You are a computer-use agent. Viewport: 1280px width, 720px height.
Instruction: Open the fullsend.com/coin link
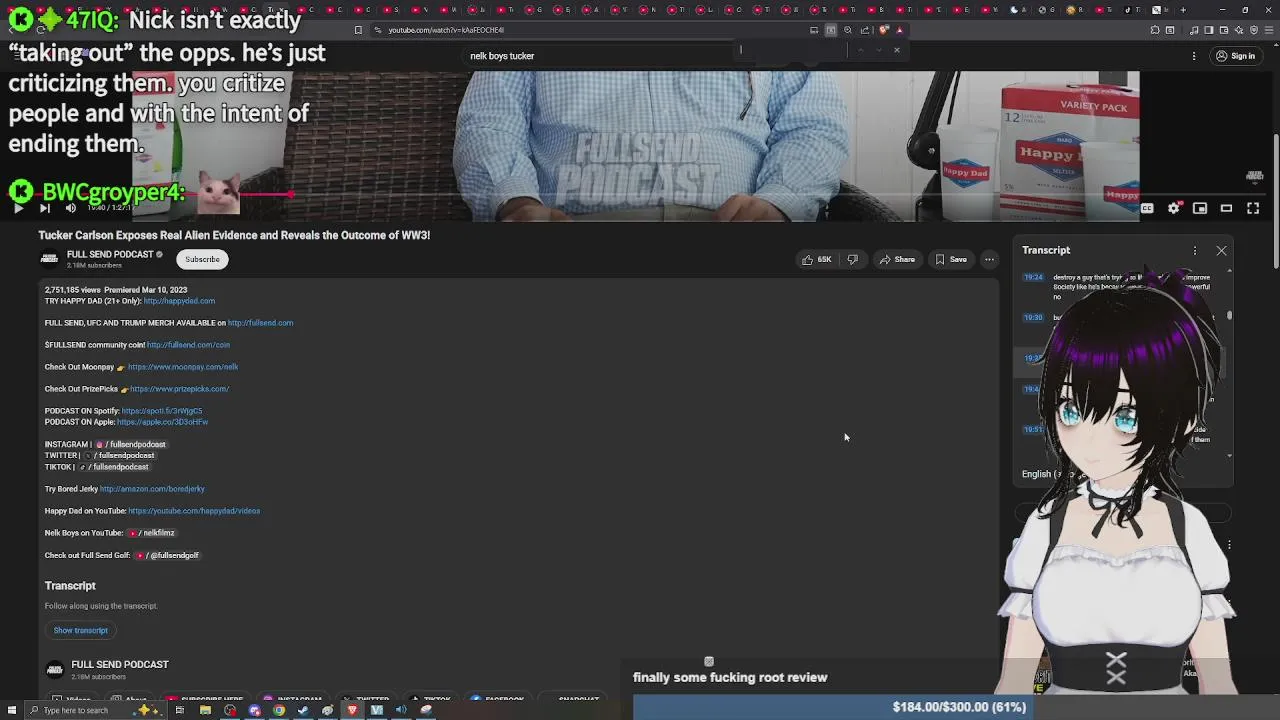(188, 345)
